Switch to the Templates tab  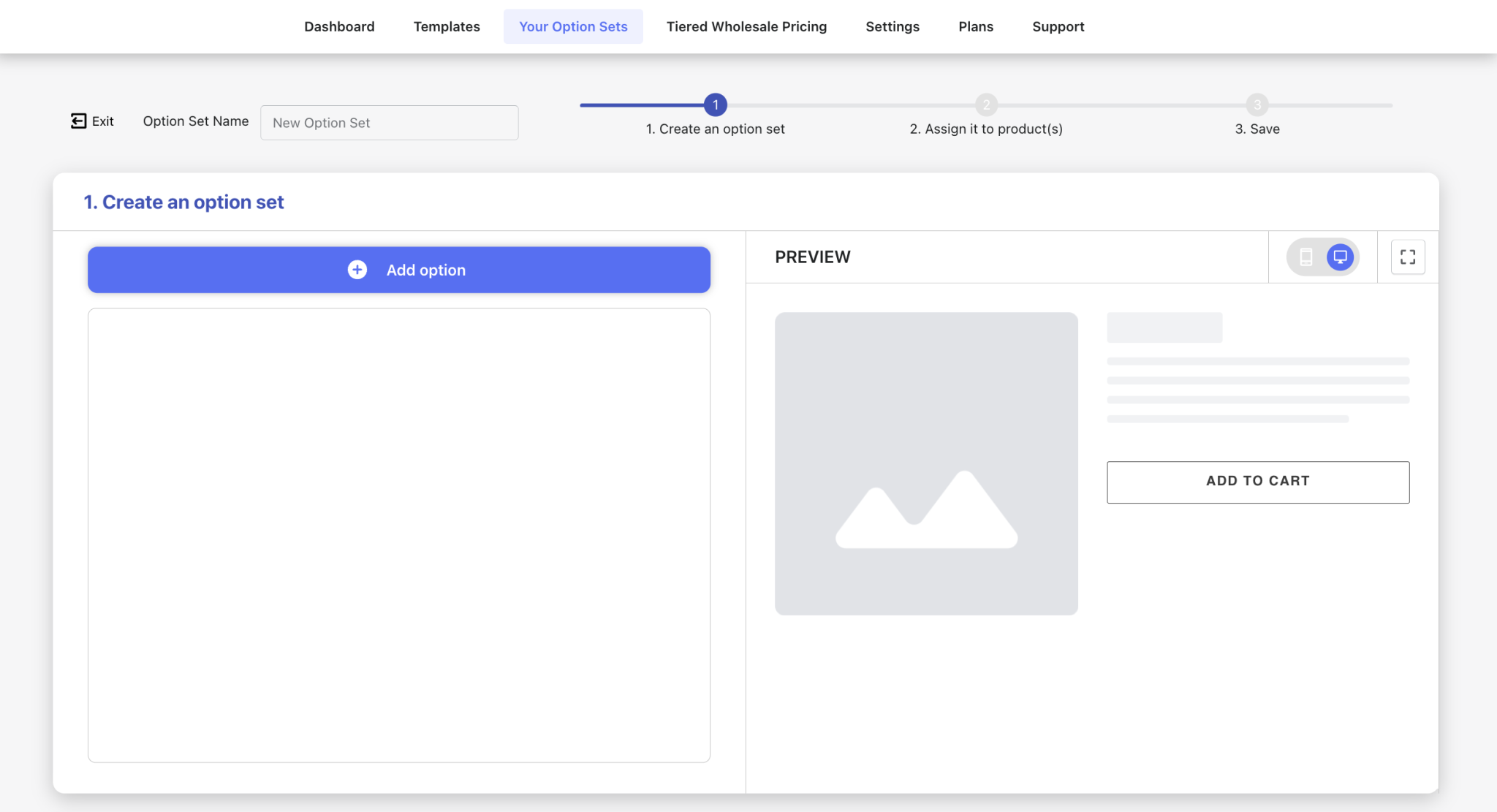447,26
